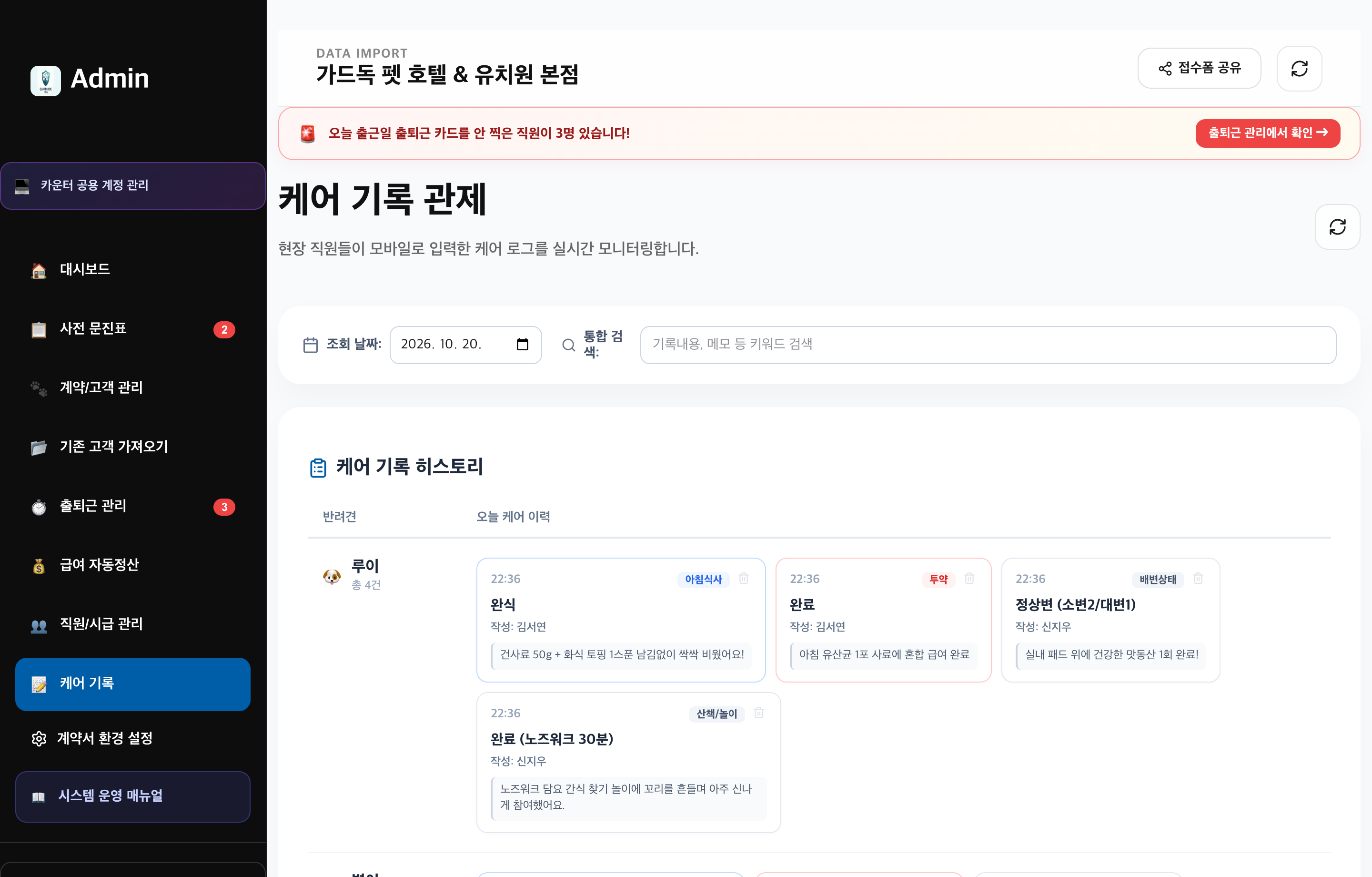Click the calendar icon beside 조회 날짜
1372x877 pixels.
311,345
